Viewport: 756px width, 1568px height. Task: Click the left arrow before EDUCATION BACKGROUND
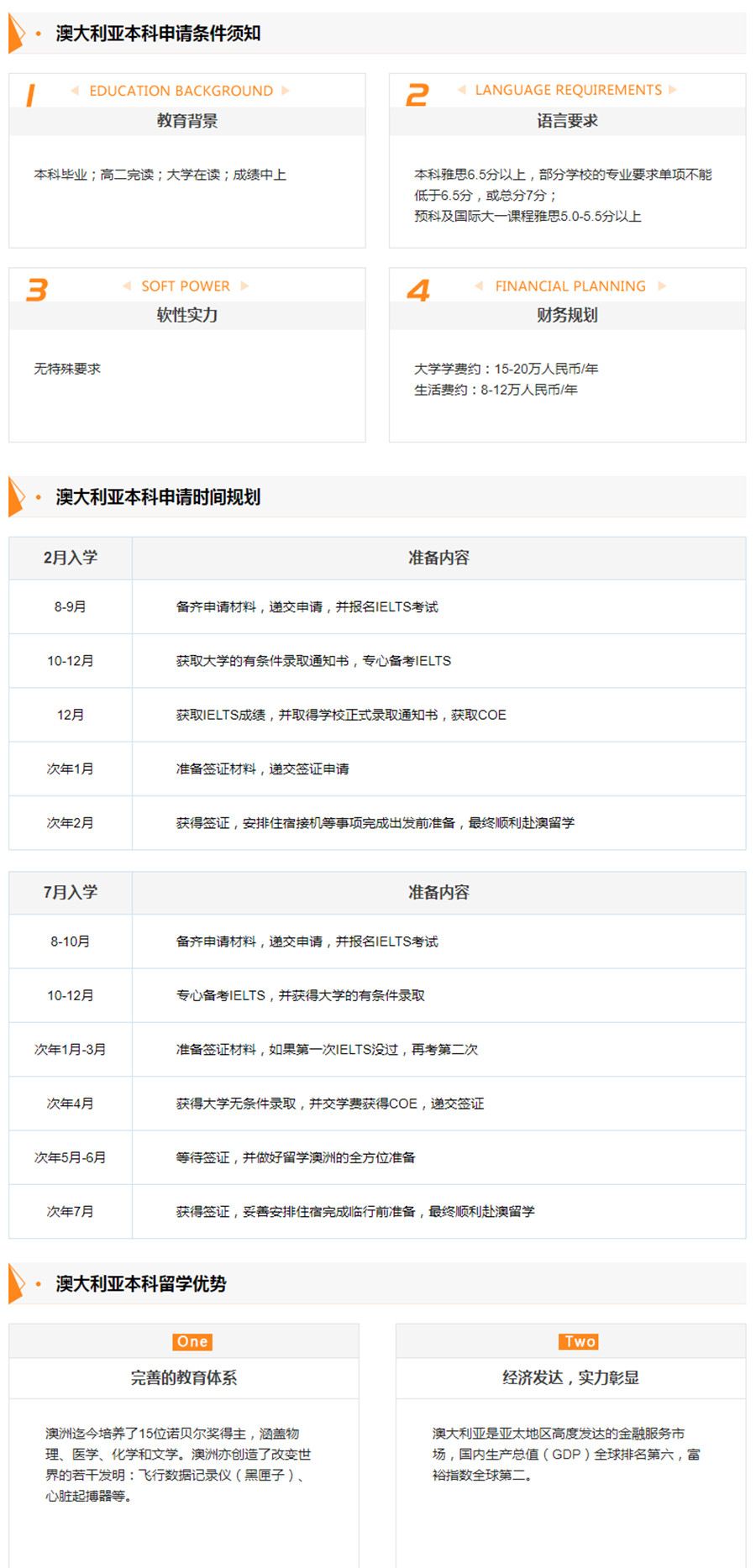pyautogui.click(x=75, y=91)
